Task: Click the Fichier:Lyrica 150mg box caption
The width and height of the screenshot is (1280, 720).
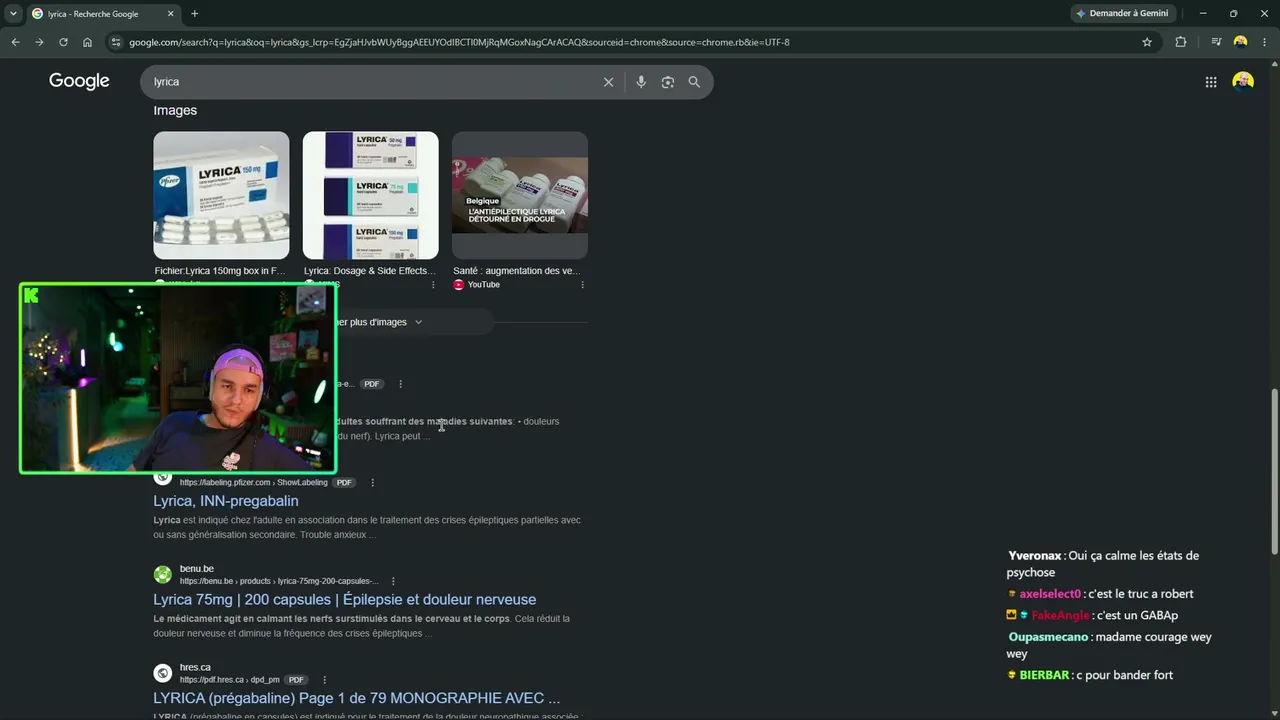Action: click(220, 271)
